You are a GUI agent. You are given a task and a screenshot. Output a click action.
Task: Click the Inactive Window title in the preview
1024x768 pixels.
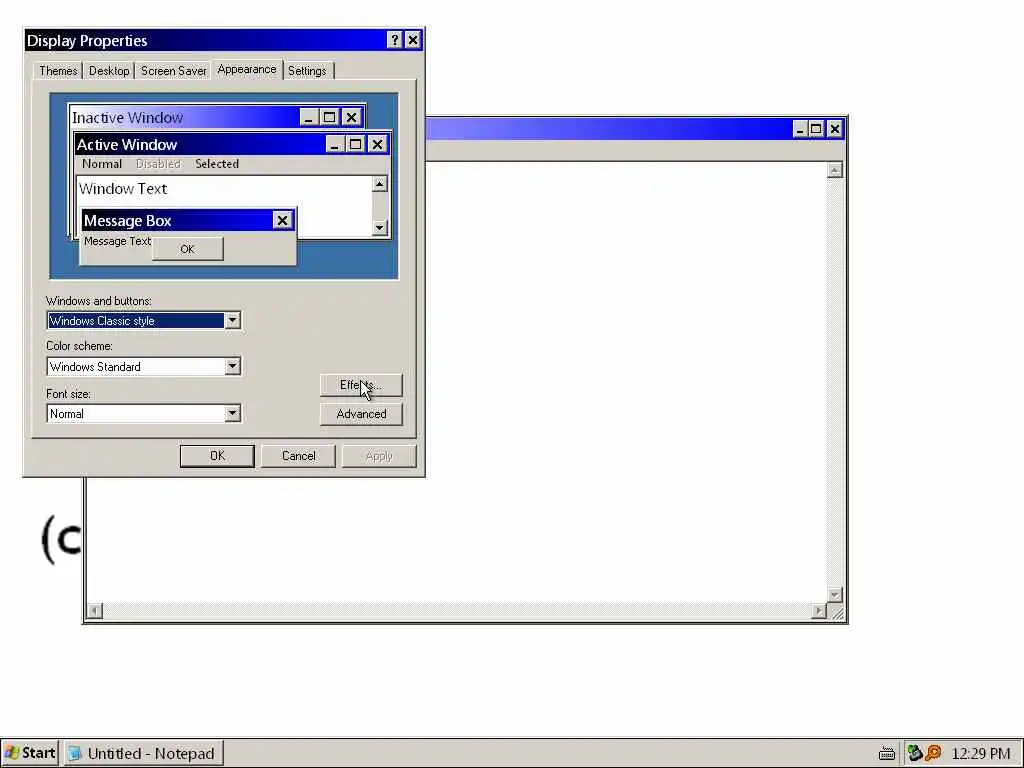pos(127,118)
